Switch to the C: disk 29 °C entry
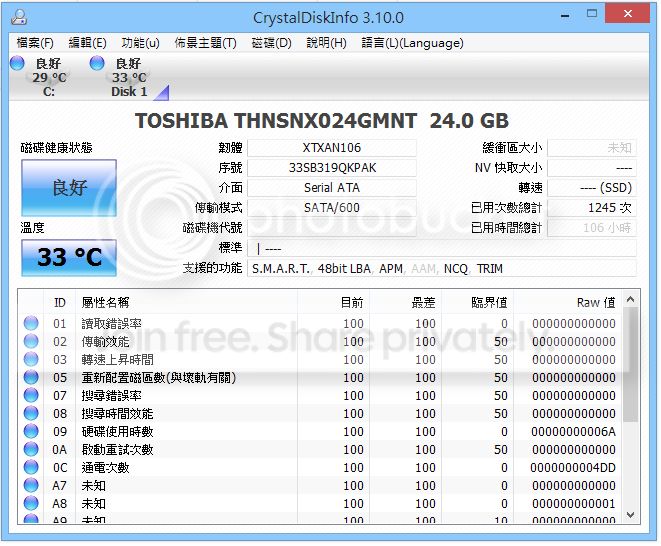 click(x=49, y=77)
